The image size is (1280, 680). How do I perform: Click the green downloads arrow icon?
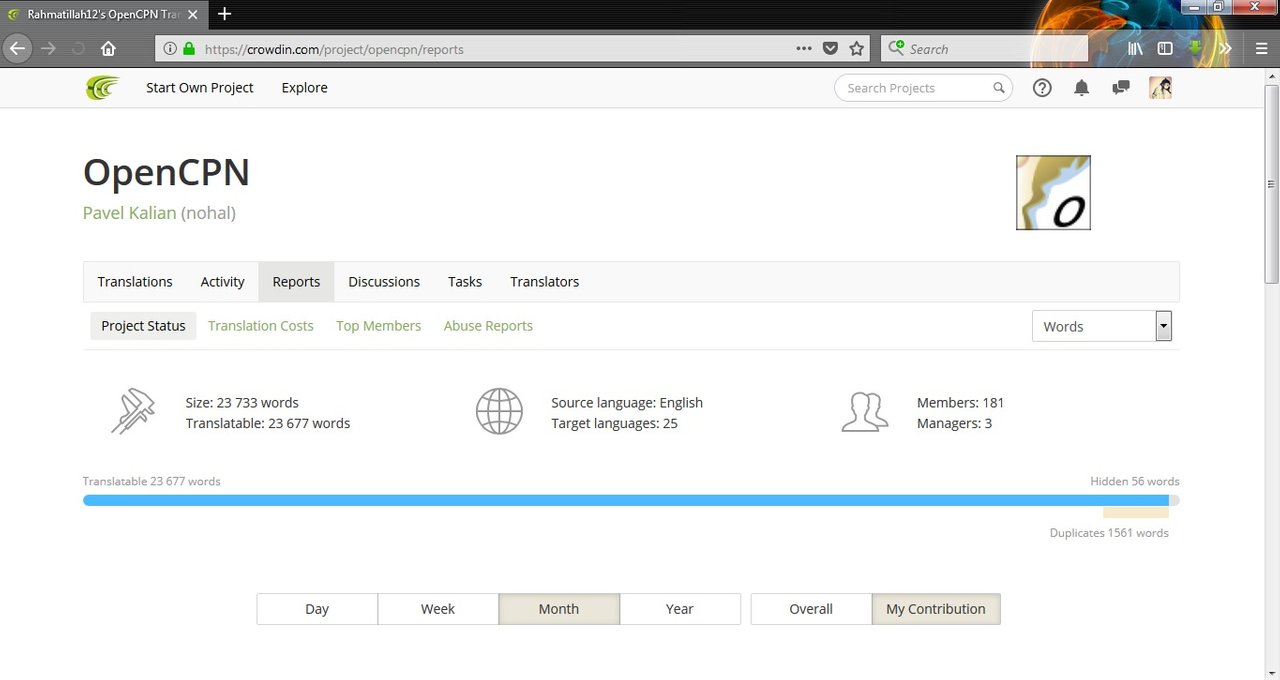tap(1194, 48)
